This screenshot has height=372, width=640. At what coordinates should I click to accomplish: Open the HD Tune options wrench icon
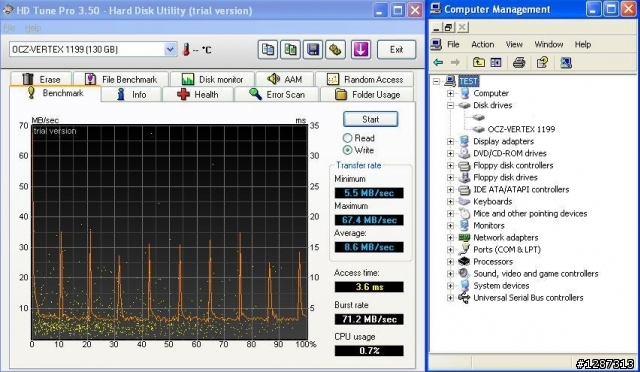[336, 50]
